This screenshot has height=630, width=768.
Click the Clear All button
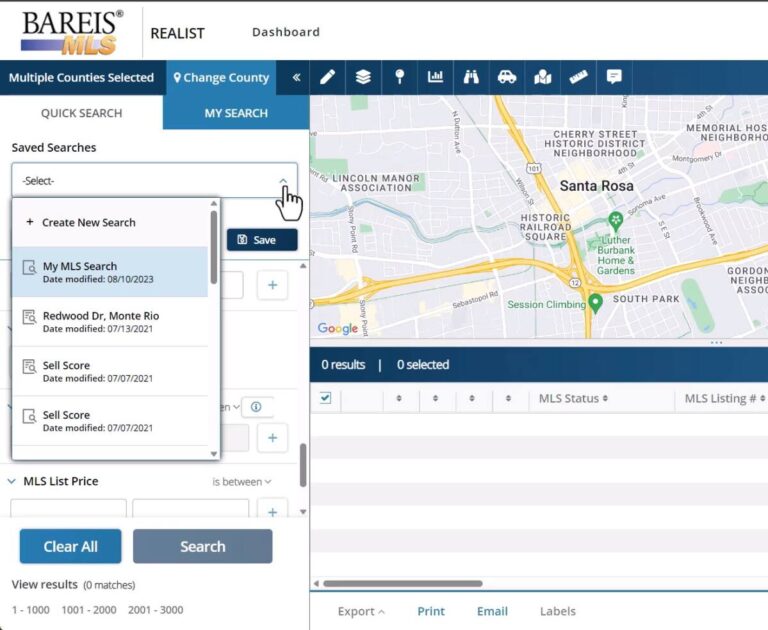[71, 546]
